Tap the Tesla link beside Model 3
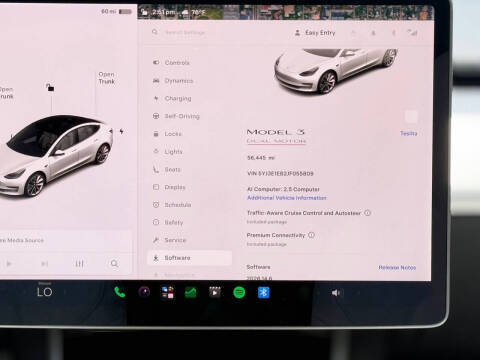480x360 pixels. pos(408,133)
